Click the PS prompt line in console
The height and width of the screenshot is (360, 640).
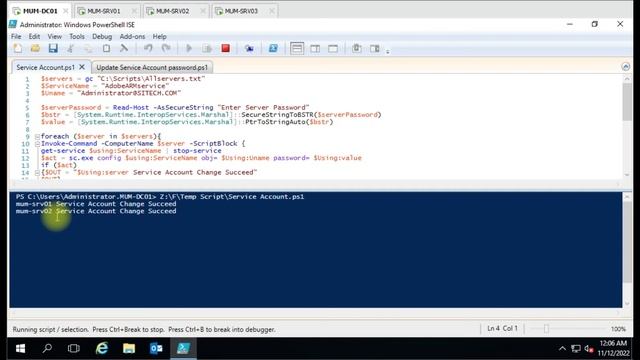[160, 197]
